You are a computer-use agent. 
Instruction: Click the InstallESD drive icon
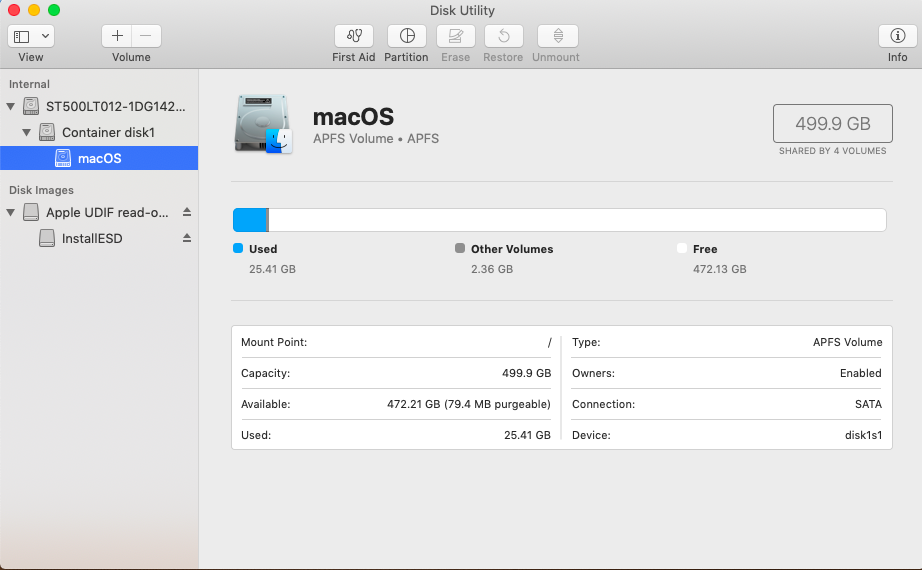[x=47, y=238]
